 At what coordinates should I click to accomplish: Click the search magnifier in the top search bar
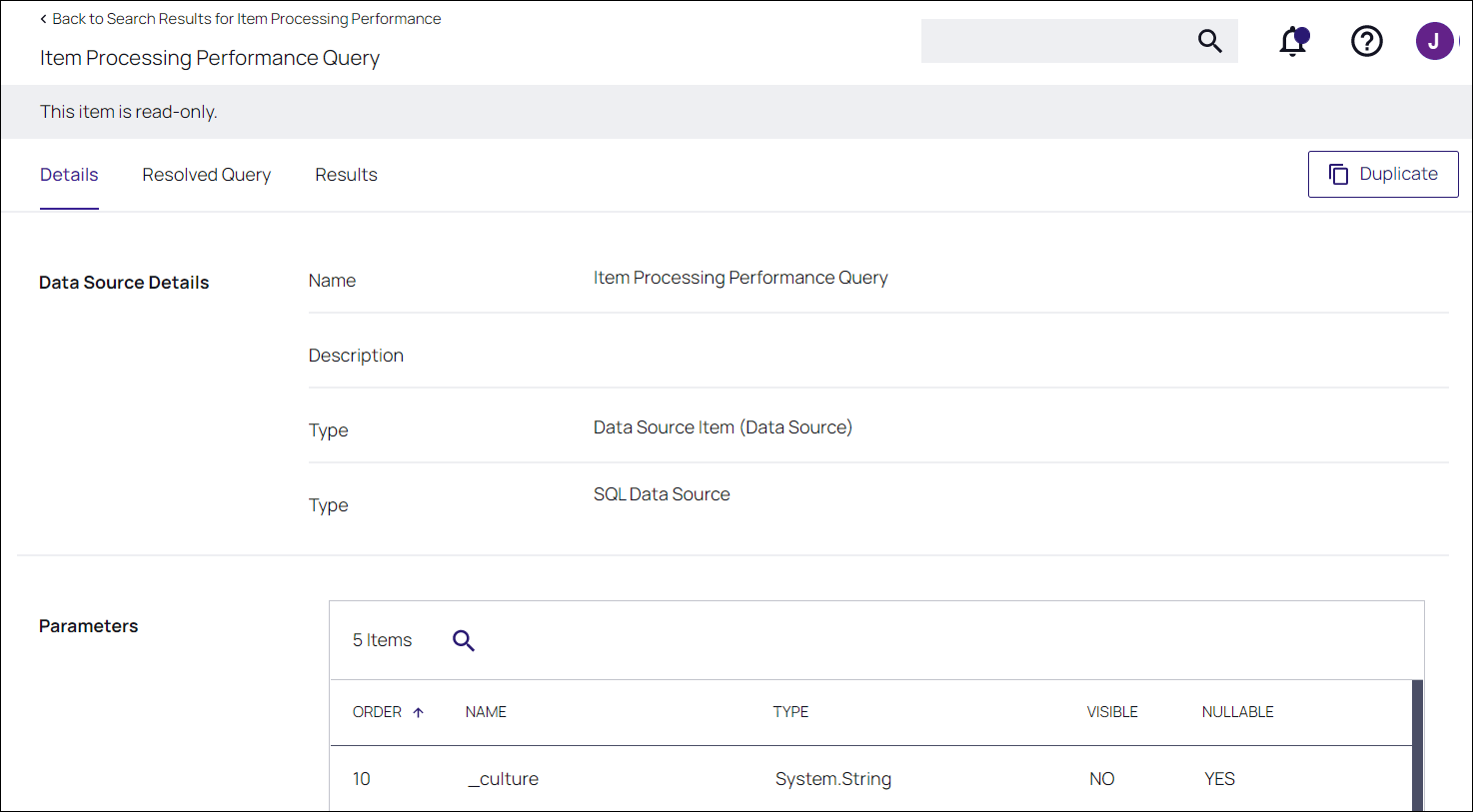(1209, 41)
